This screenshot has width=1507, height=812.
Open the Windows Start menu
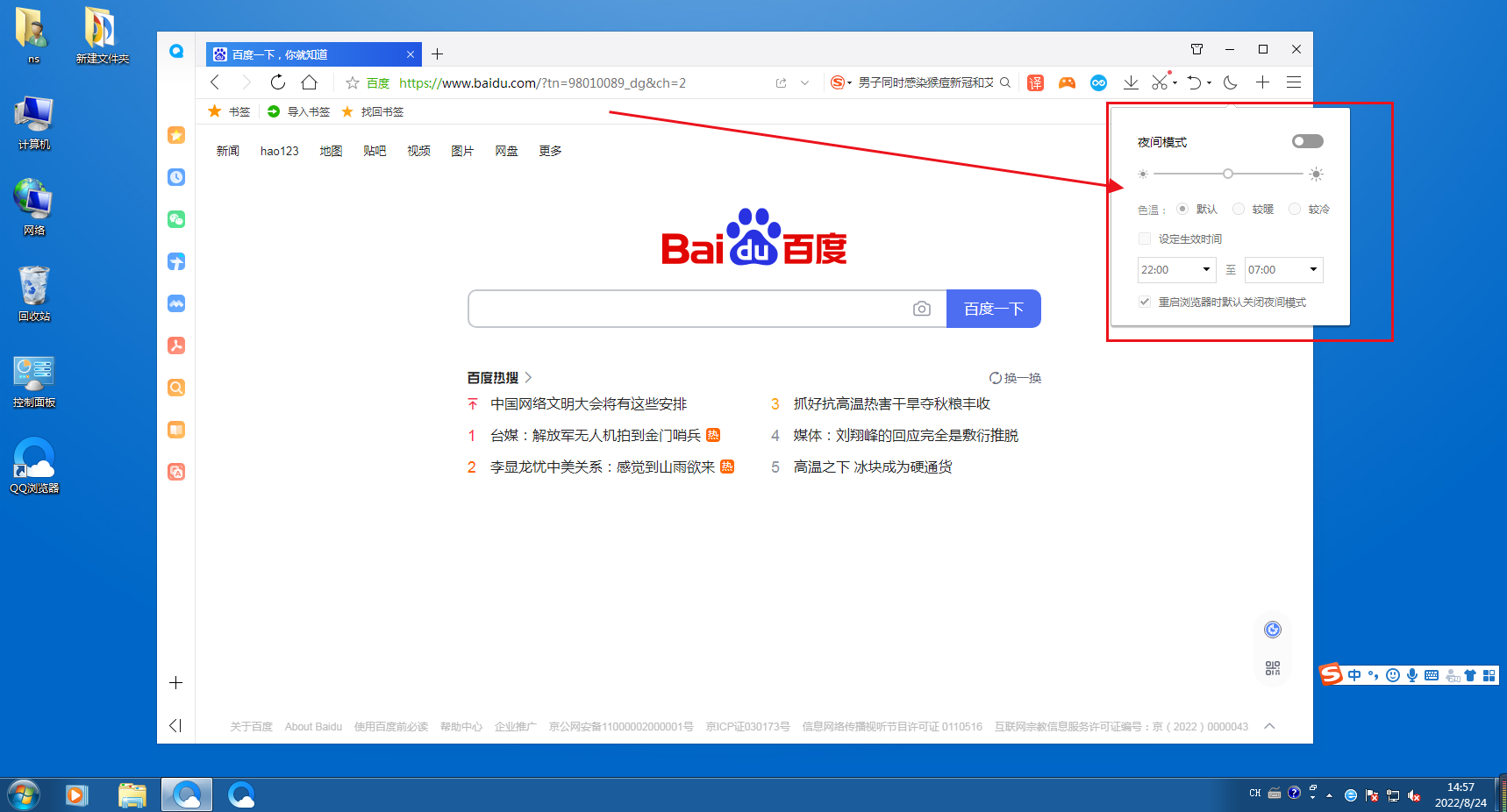[x=24, y=795]
